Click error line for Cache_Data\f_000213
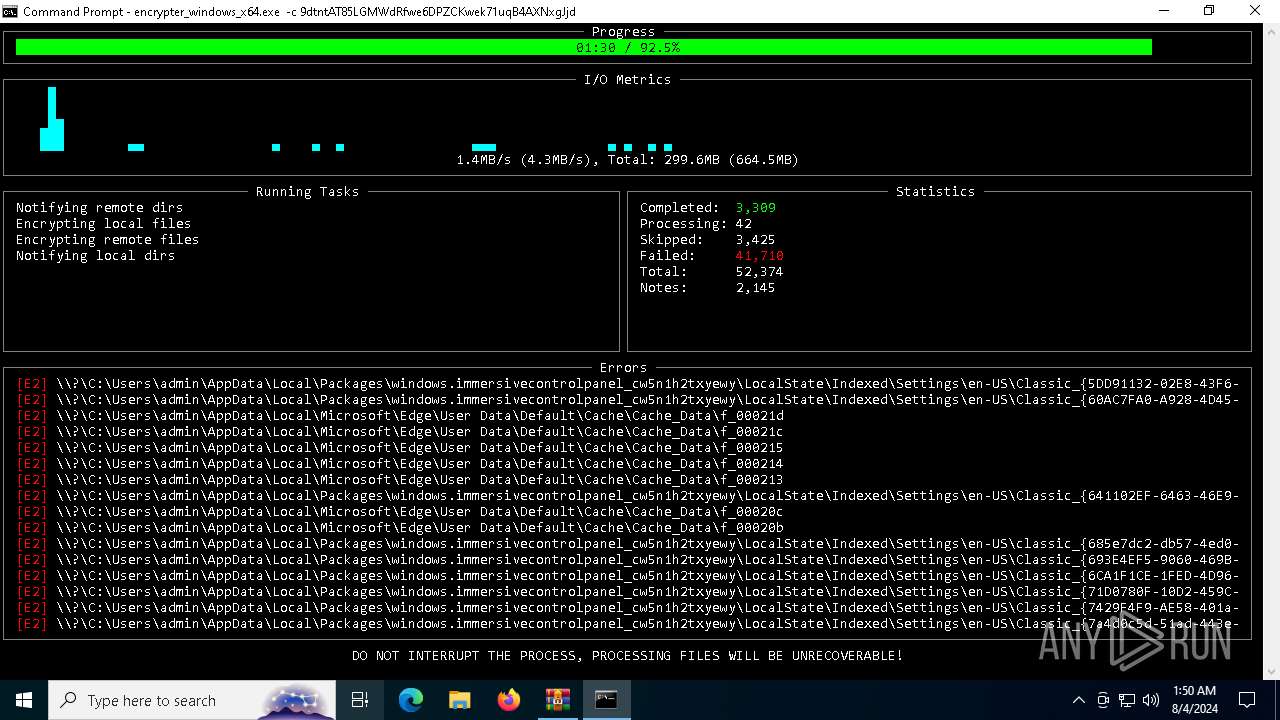 tap(400, 480)
